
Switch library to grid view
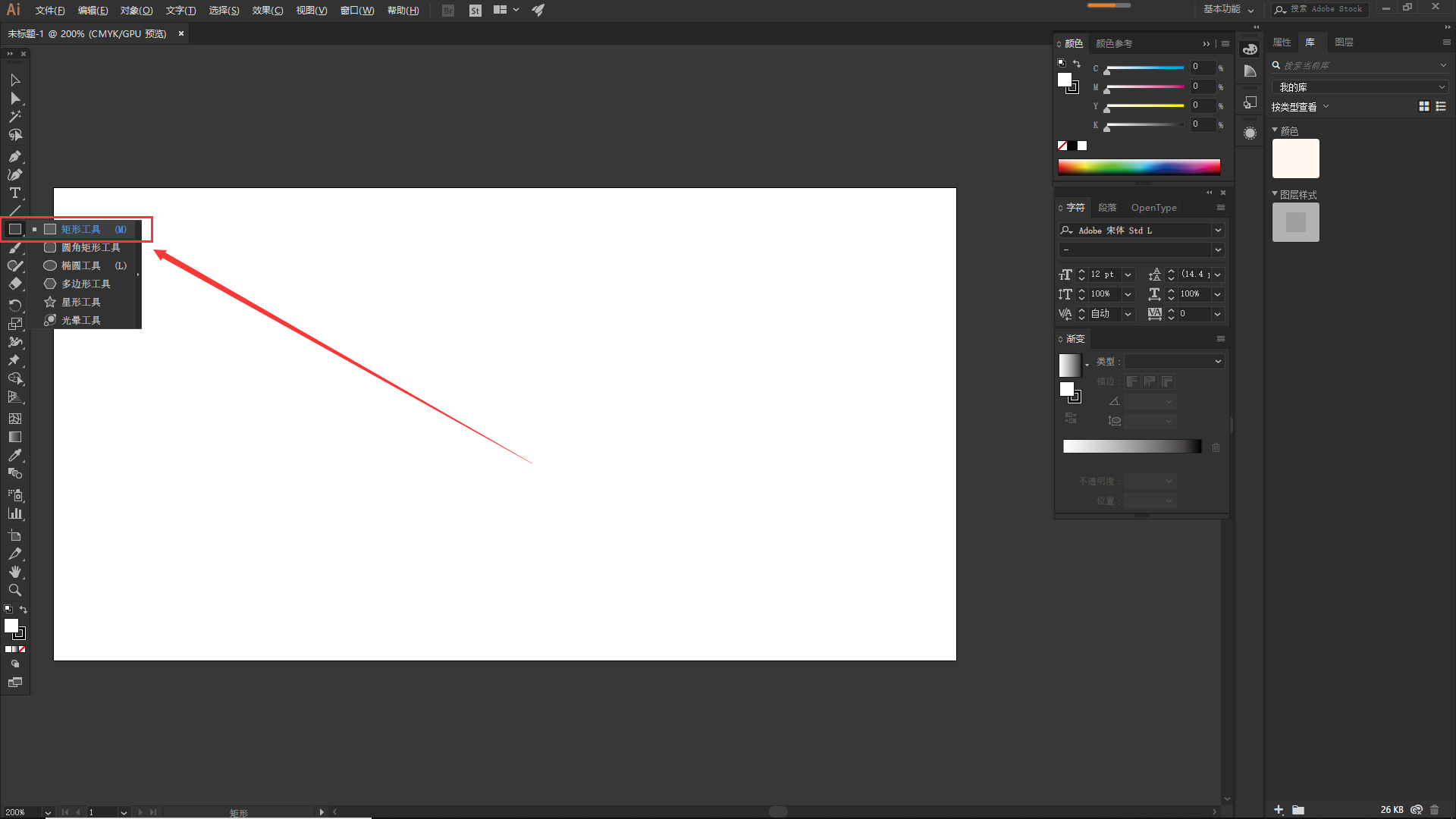(x=1424, y=107)
